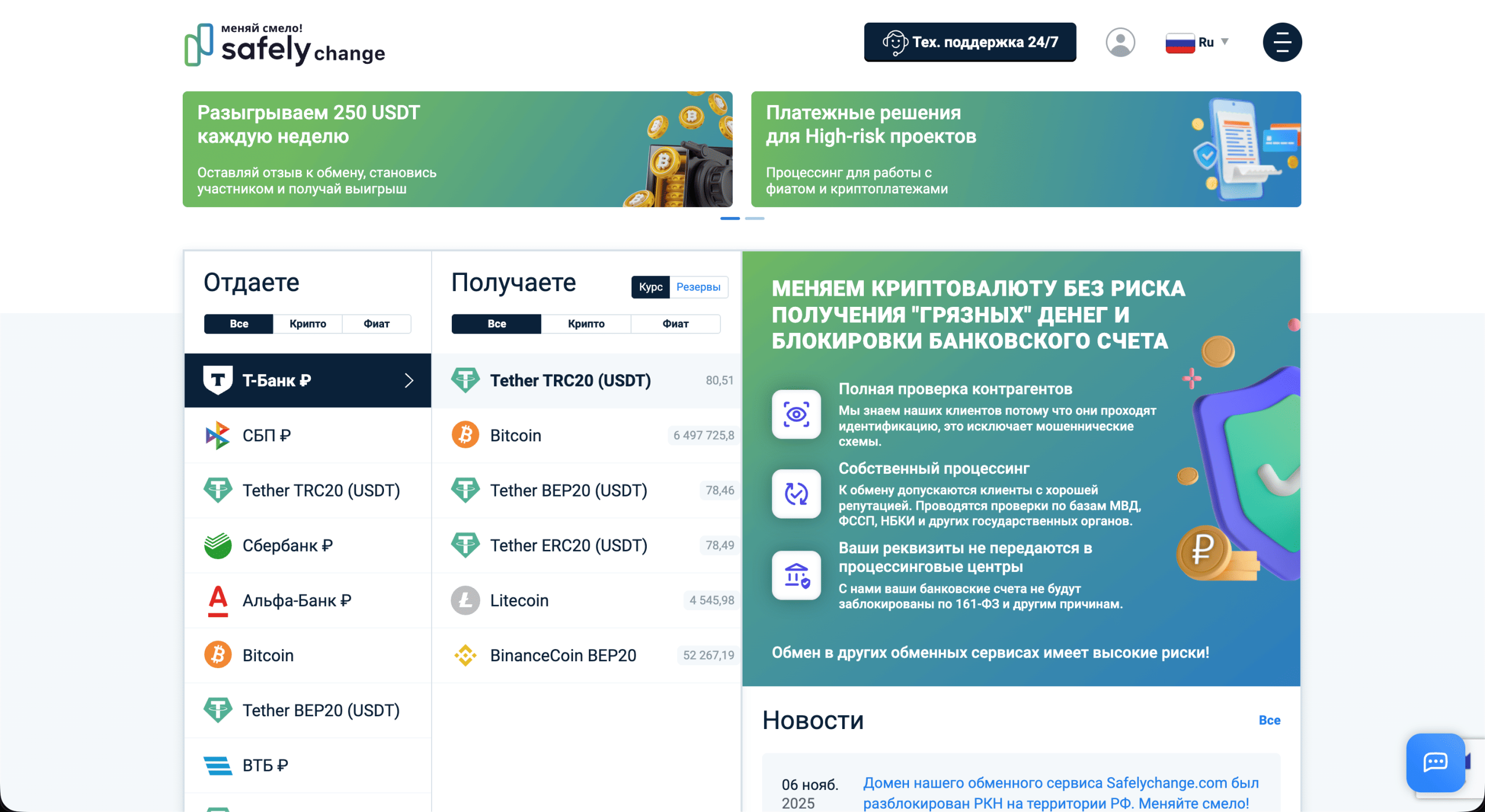Click the Альфа-Банк red A icon
The width and height of the screenshot is (1485, 812).
pyautogui.click(x=218, y=600)
